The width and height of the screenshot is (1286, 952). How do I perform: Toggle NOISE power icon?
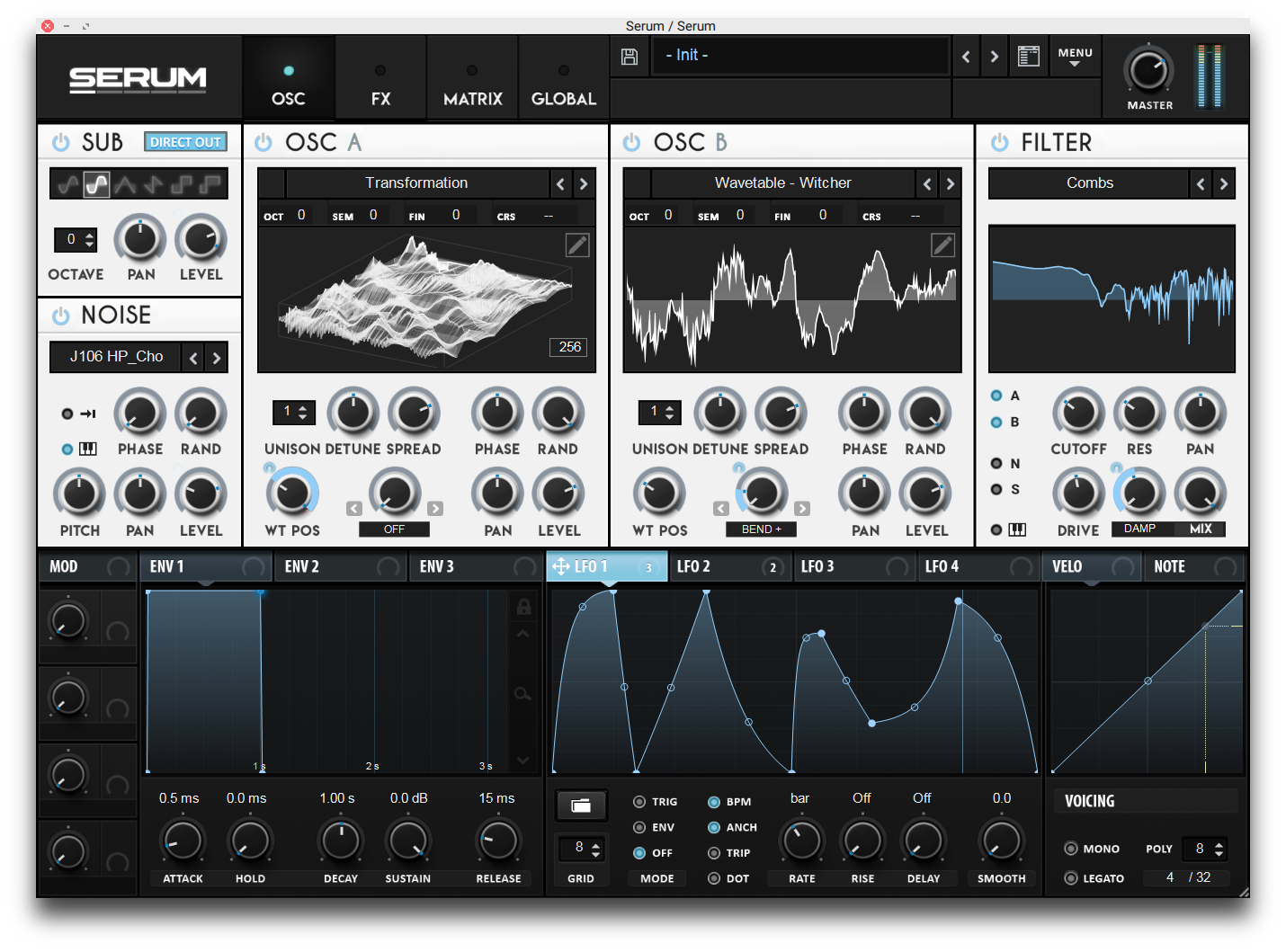[x=61, y=316]
